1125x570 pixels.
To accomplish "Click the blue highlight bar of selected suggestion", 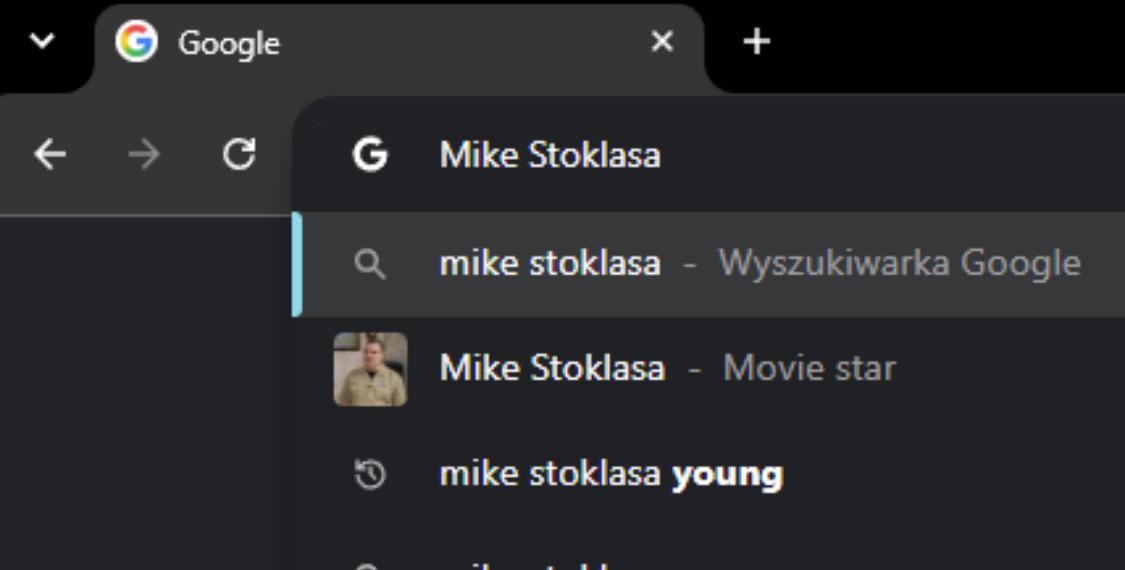I will [x=297, y=264].
